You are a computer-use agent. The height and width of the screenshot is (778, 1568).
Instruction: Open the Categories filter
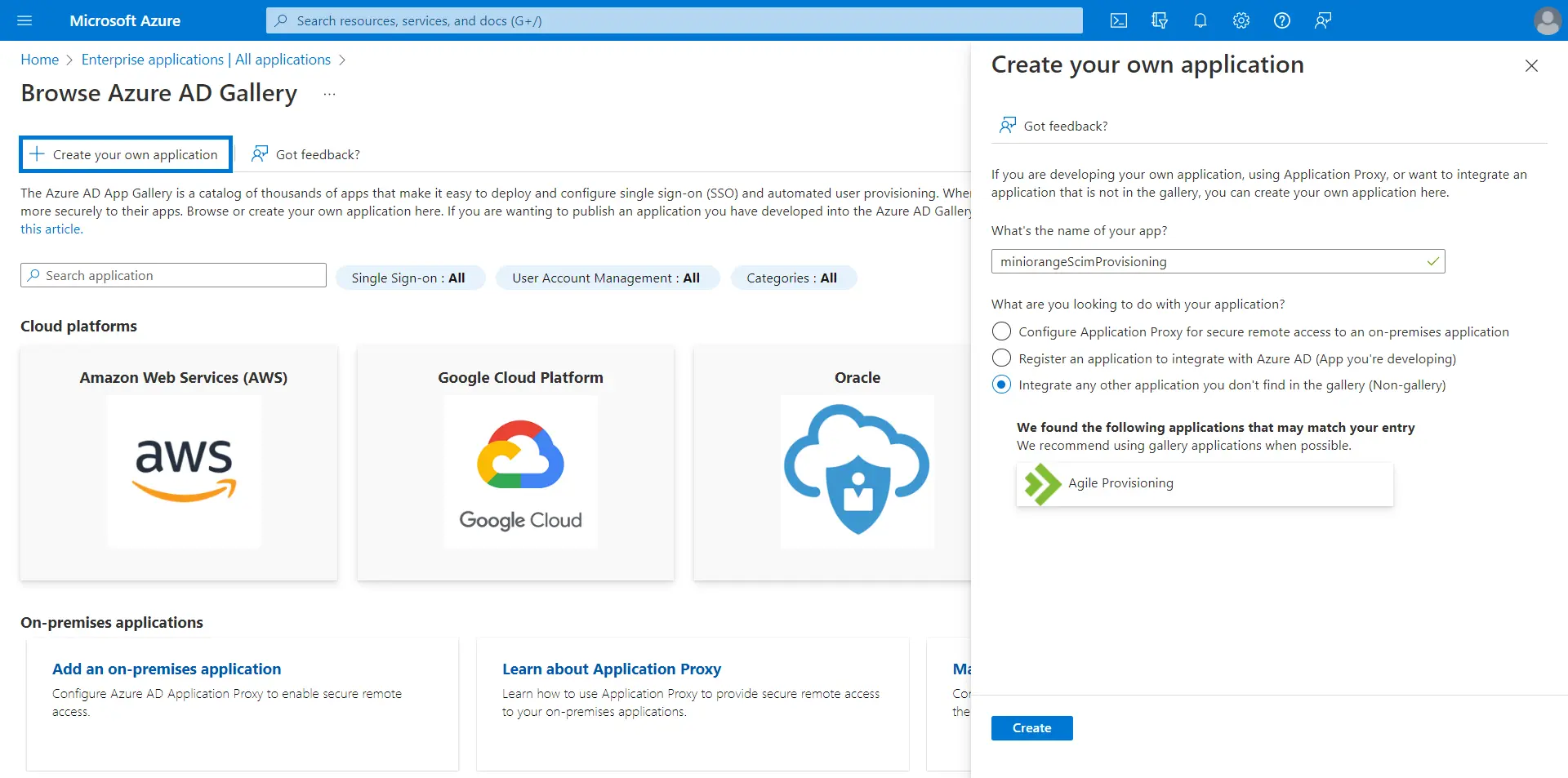click(x=793, y=278)
